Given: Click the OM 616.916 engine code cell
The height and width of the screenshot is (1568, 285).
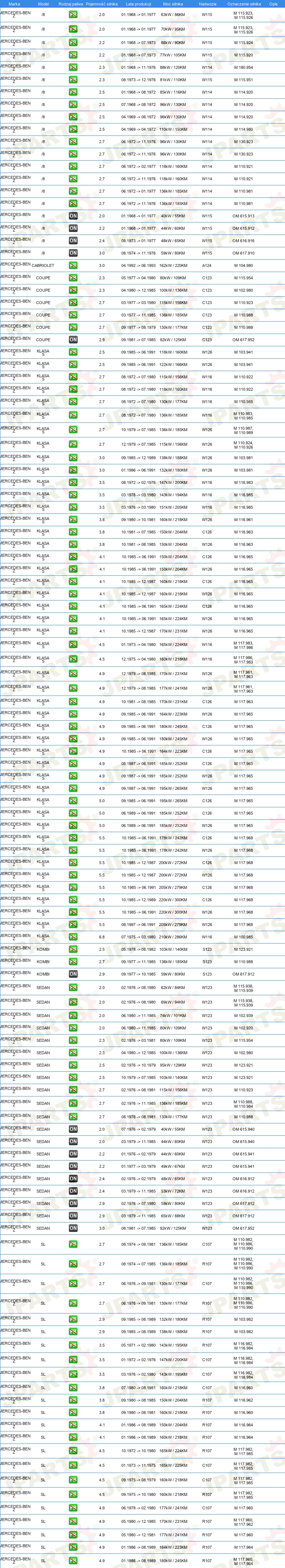Looking at the screenshot, I should [x=243, y=241].
